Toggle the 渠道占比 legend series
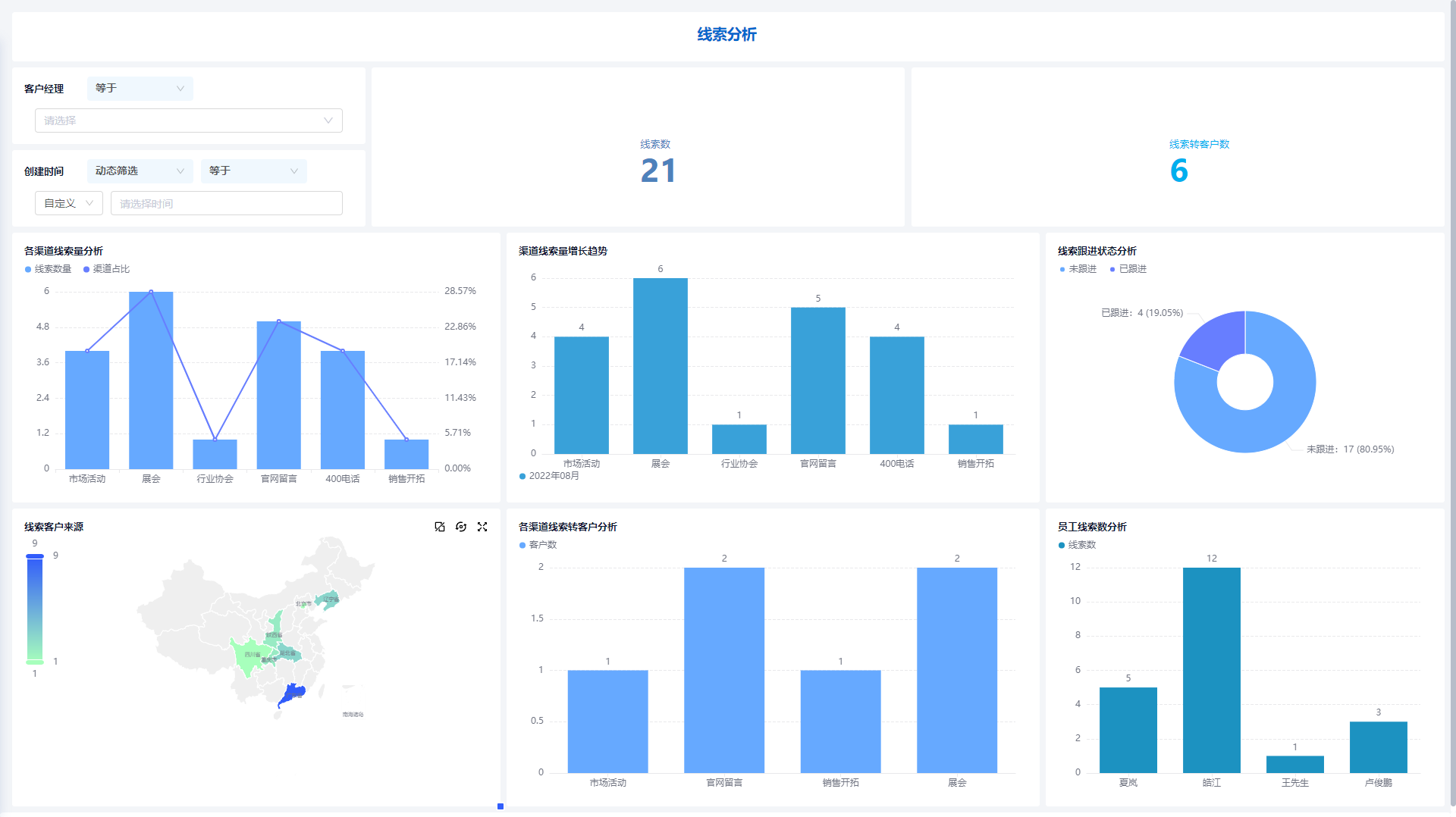 click(107, 269)
